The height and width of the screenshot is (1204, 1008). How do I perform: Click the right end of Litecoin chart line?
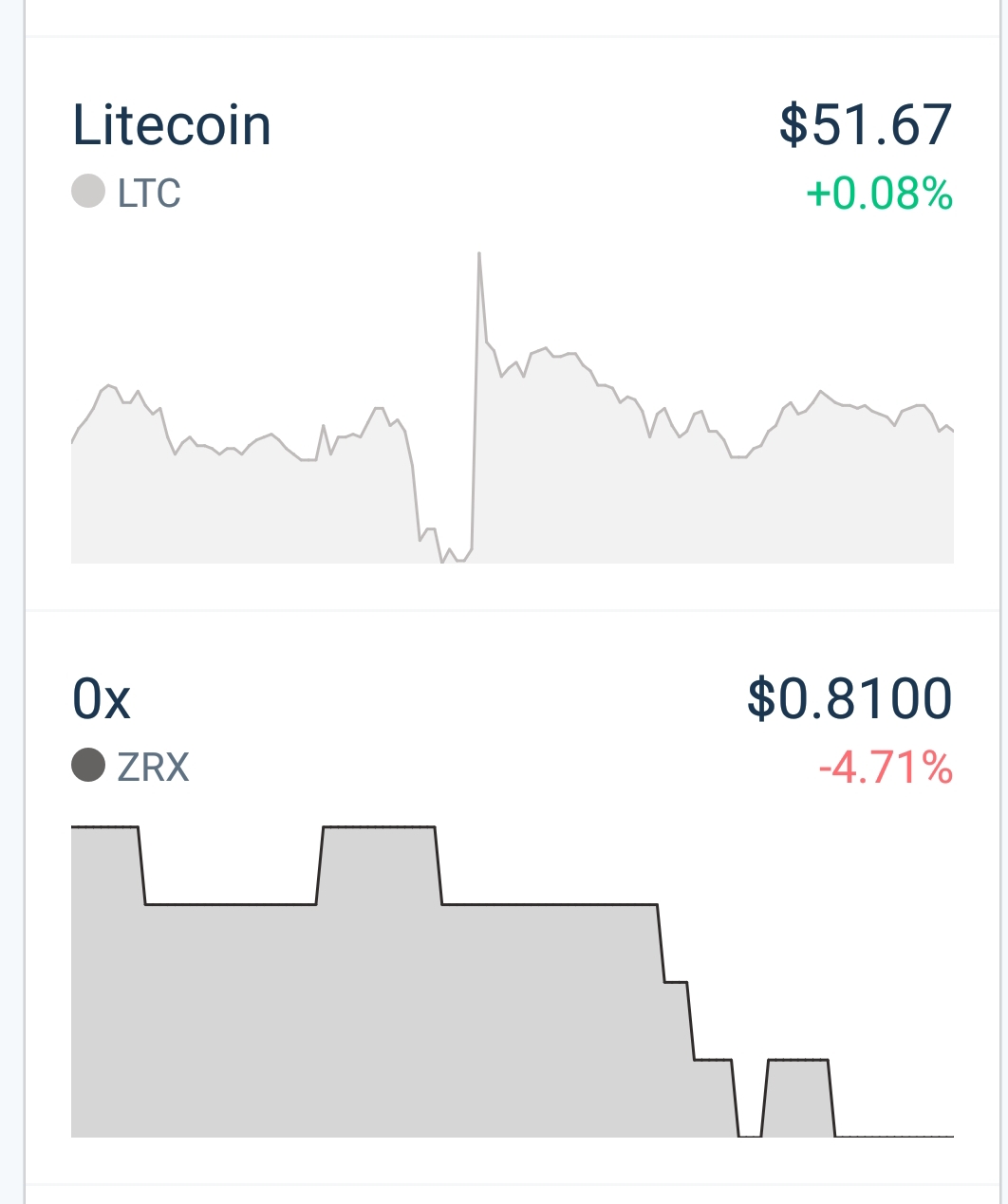click(x=949, y=430)
